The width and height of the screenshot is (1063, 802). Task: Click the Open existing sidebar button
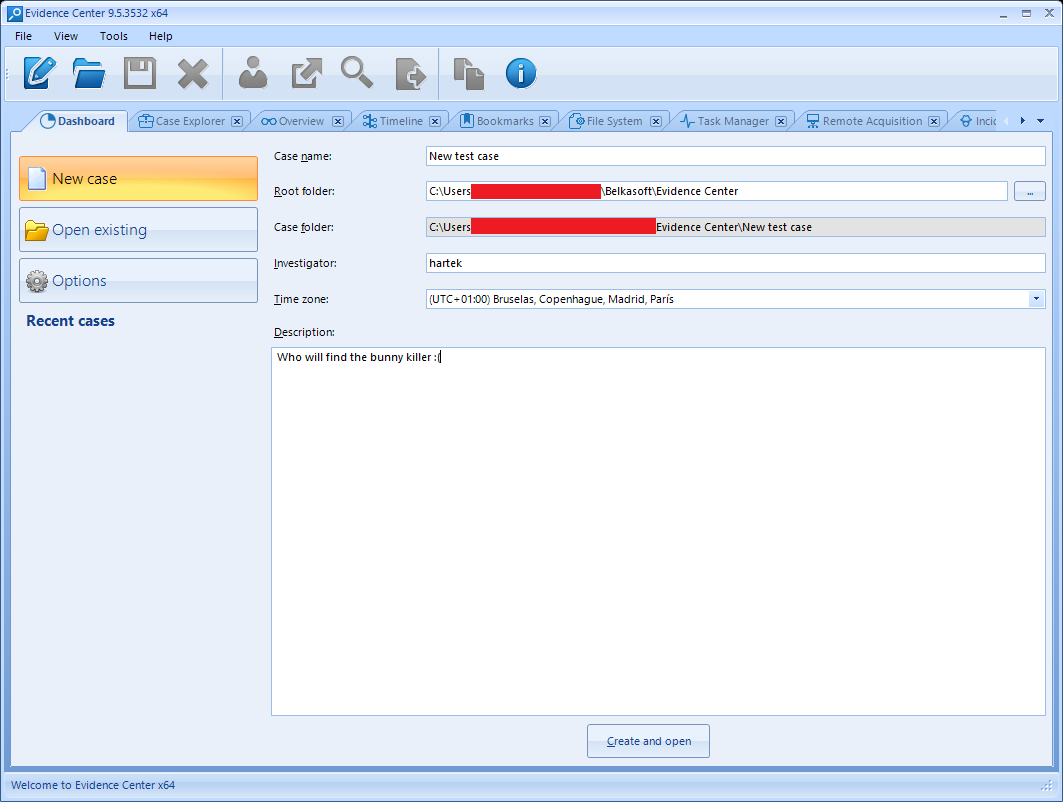click(x=138, y=230)
